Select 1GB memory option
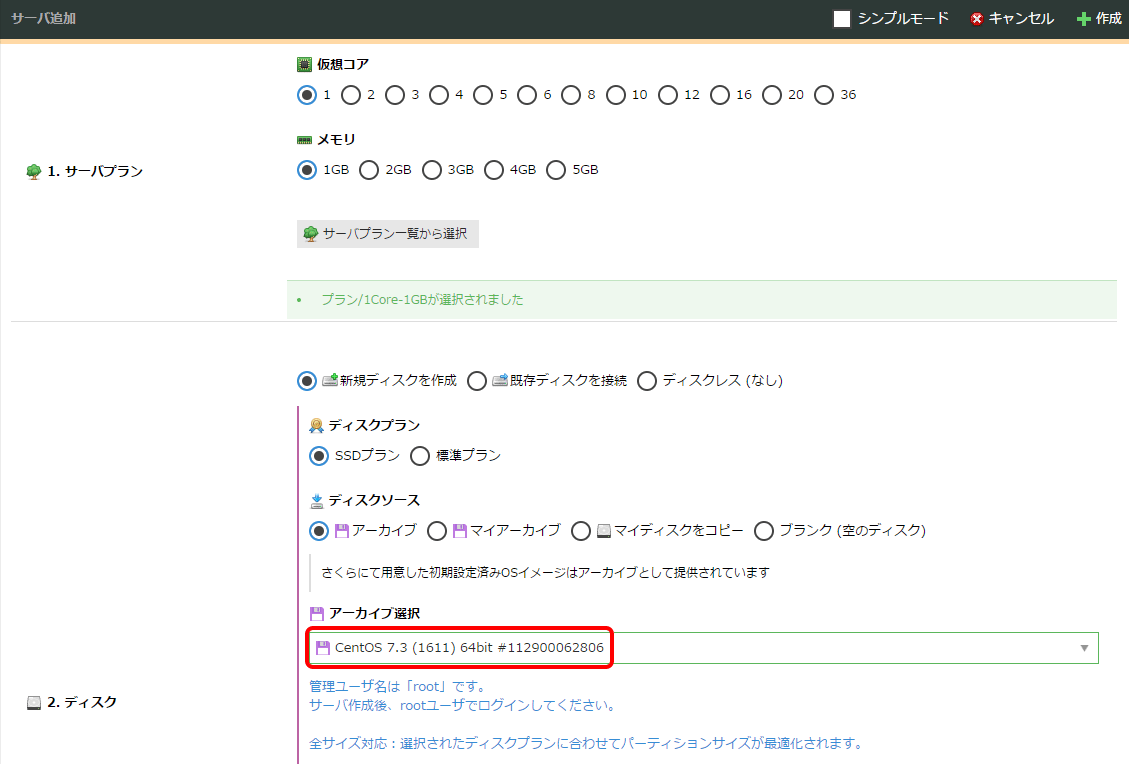The image size is (1129, 764). (x=307, y=170)
